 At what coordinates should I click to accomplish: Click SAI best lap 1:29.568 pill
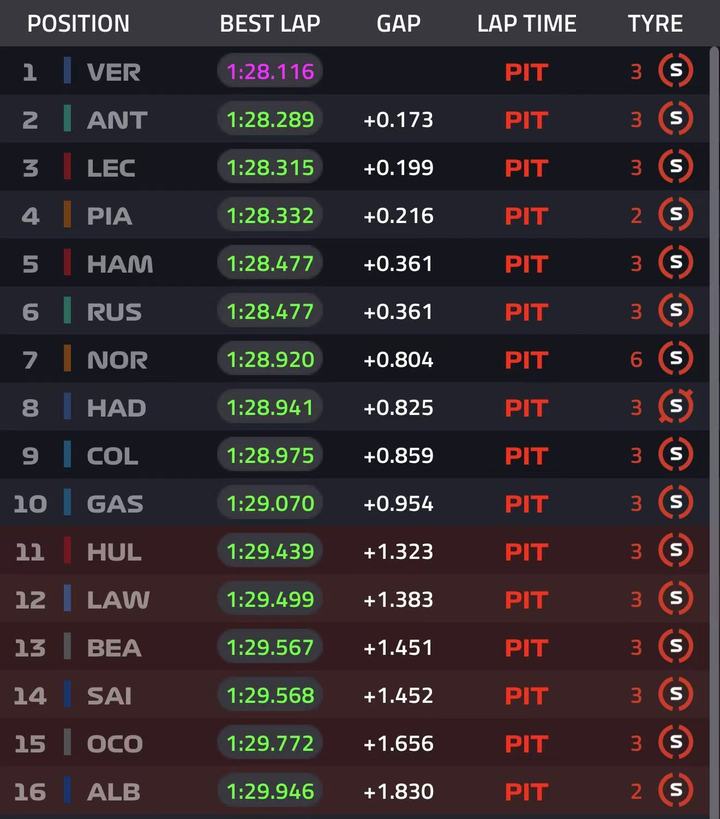pos(270,695)
